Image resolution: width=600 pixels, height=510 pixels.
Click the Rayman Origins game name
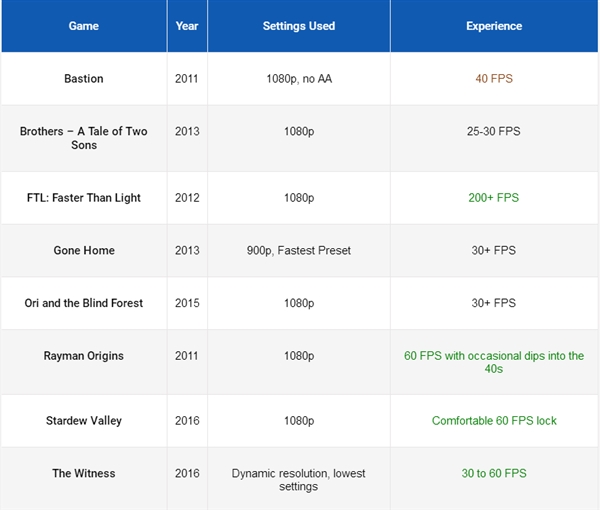click(84, 356)
